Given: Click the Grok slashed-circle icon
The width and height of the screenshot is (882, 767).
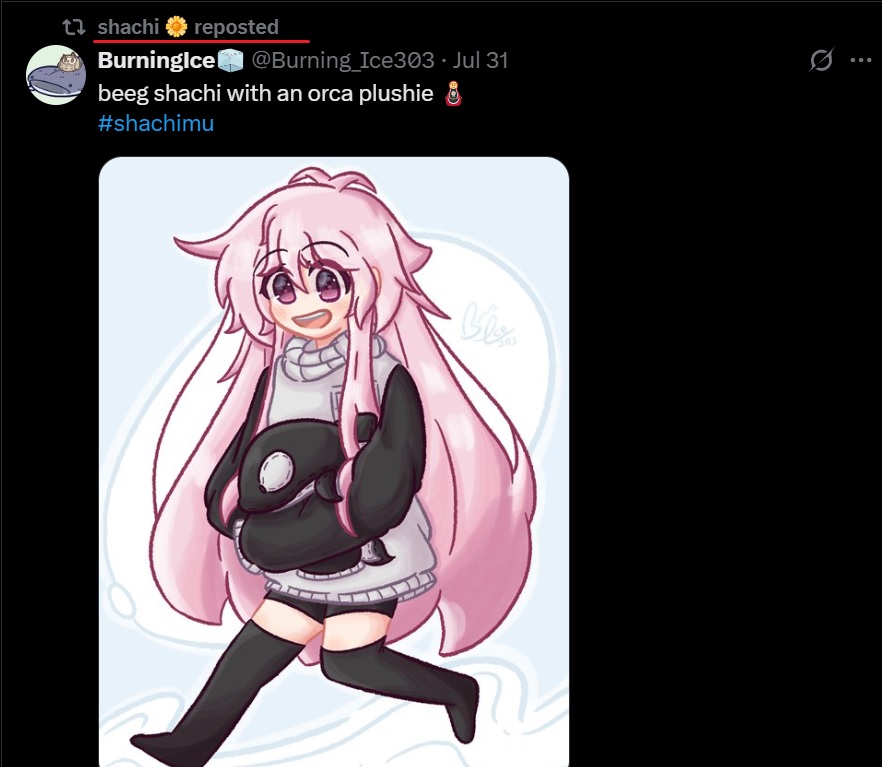Looking at the screenshot, I should pyautogui.click(x=821, y=60).
